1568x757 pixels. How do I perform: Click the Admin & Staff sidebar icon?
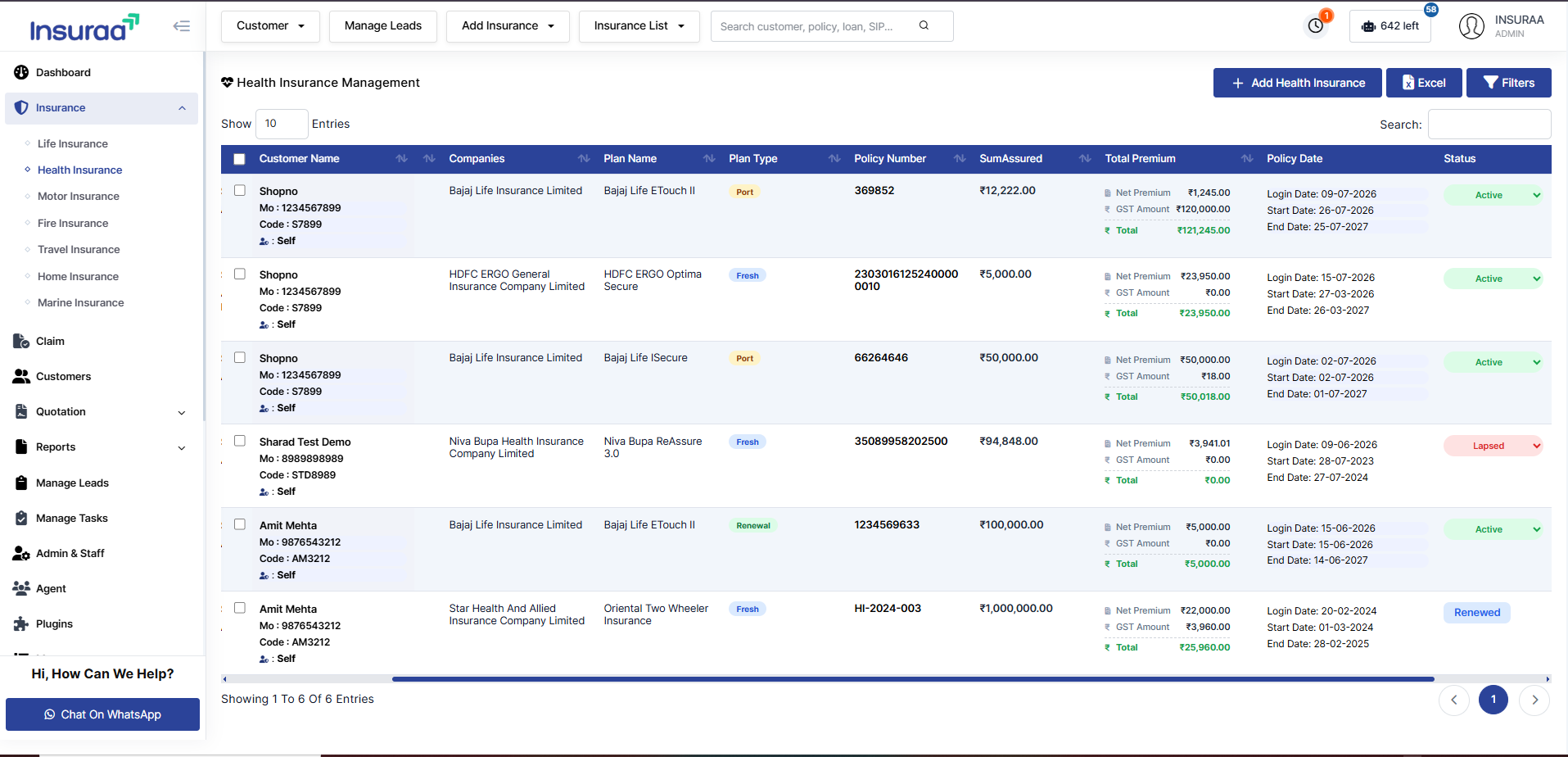21,554
